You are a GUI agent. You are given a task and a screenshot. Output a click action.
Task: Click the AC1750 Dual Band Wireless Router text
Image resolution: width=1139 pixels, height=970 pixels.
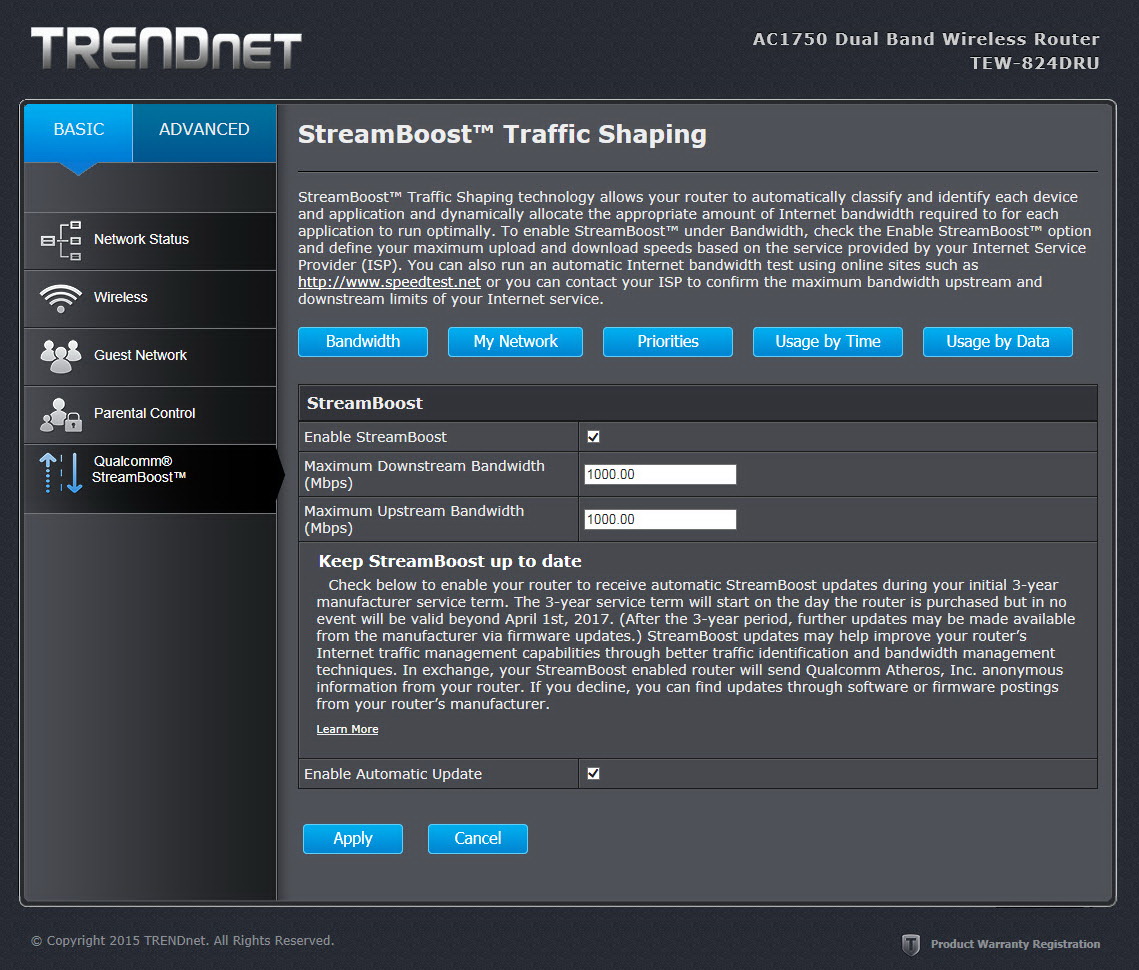(x=926, y=39)
